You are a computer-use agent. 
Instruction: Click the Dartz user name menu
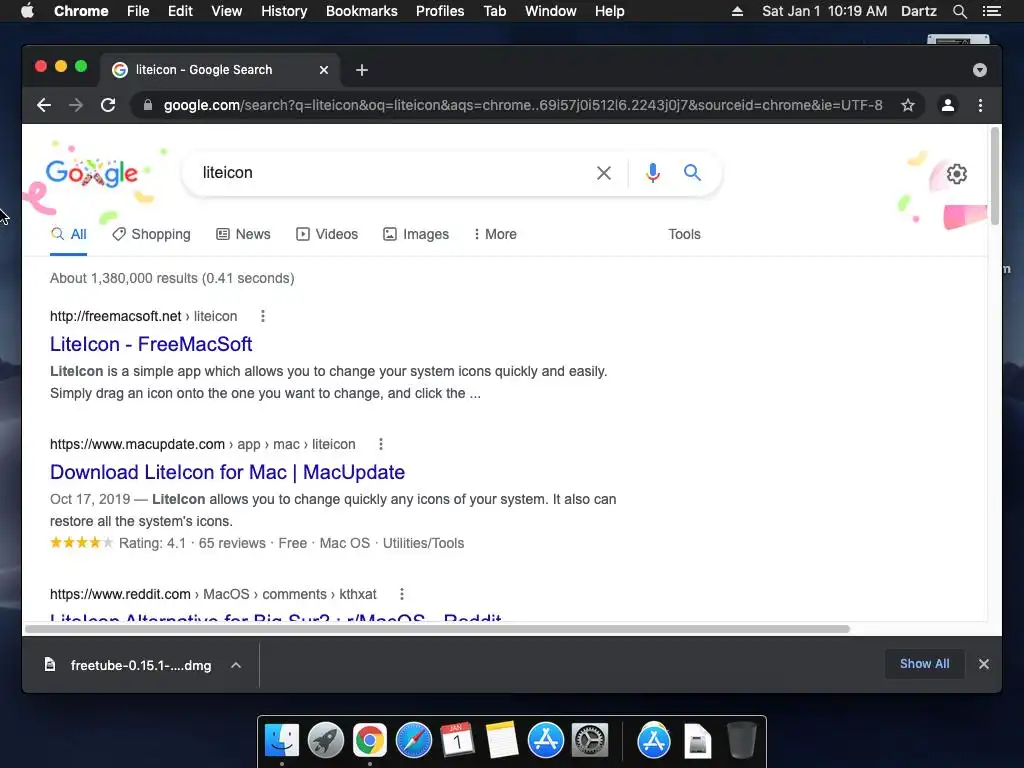(919, 11)
